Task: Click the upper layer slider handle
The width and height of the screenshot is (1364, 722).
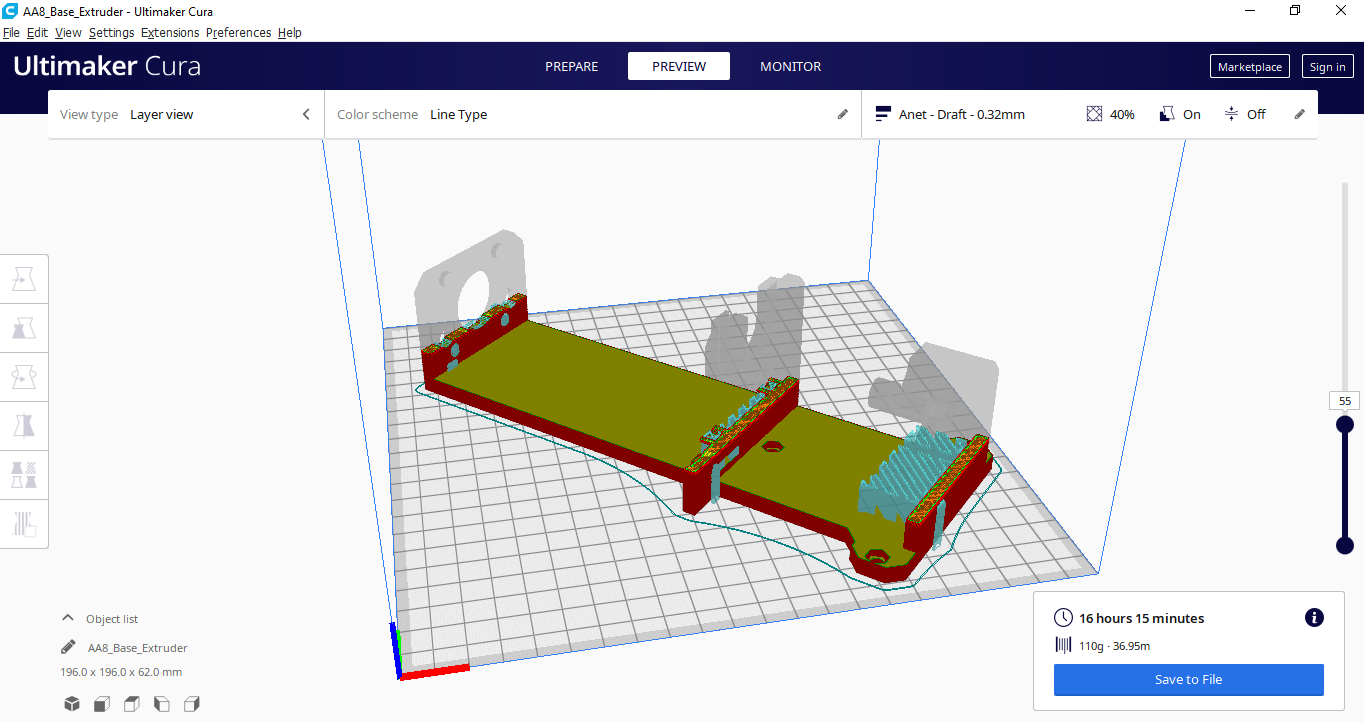Action: coord(1345,424)
